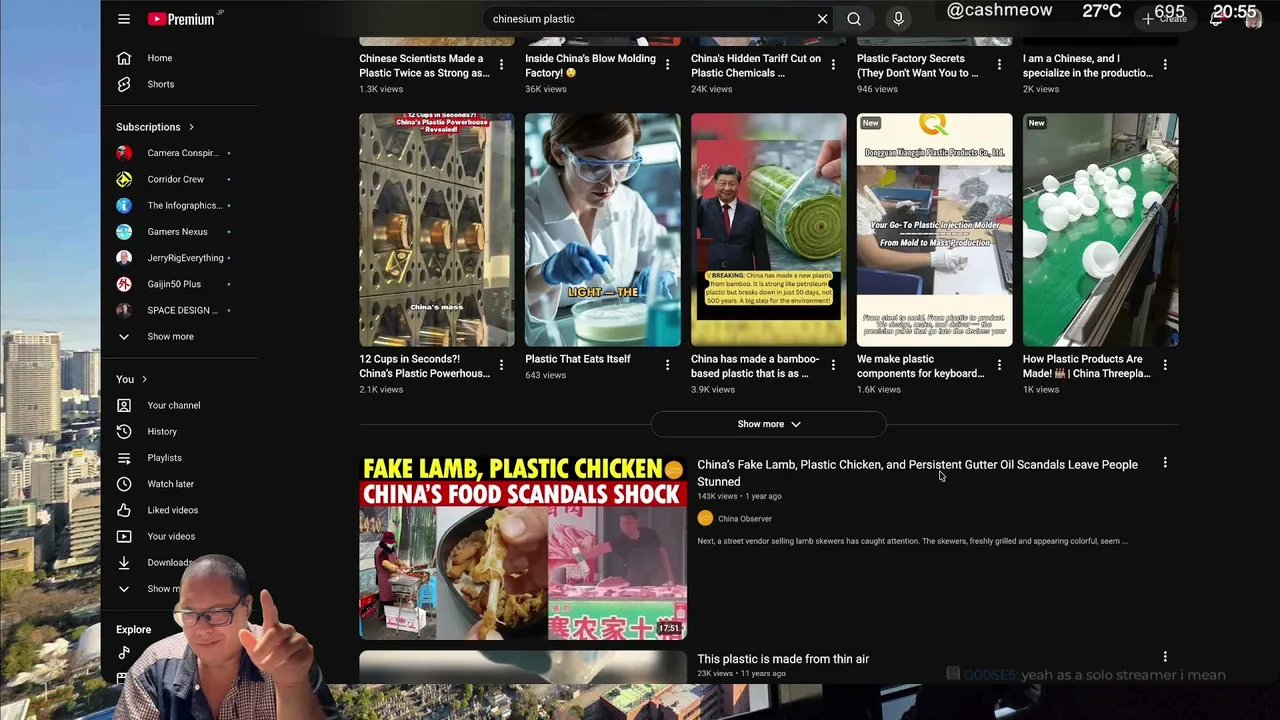Expand the Subscriptions section header
The width and height of the screenshot is (1280, 720).
pos(155,127)
